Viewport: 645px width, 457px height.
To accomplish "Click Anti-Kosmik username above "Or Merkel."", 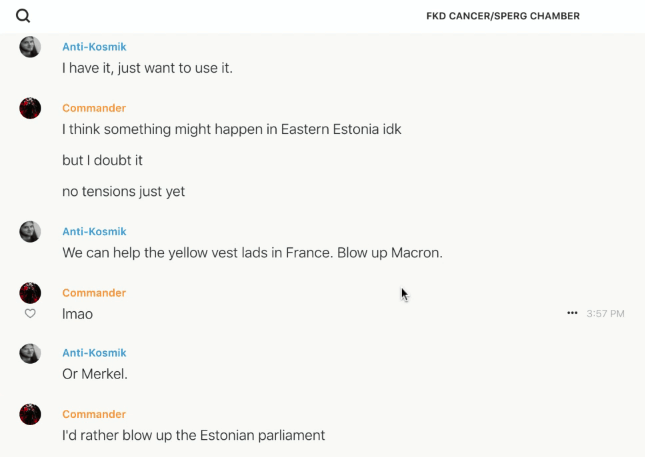I will (x=94, y=353).
